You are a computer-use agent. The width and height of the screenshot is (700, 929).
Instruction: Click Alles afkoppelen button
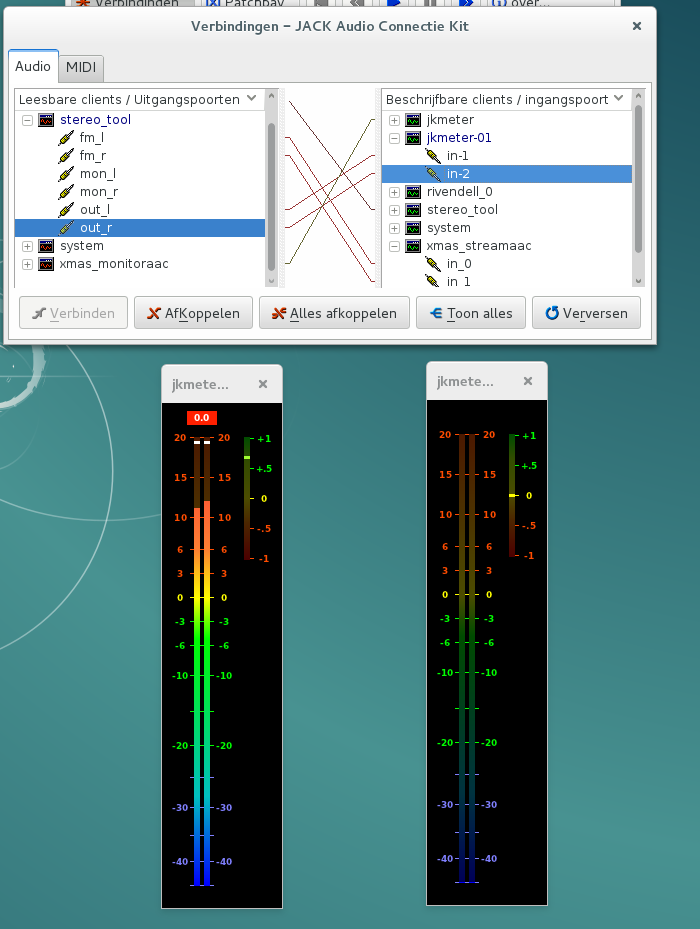(x=334, y=313)
